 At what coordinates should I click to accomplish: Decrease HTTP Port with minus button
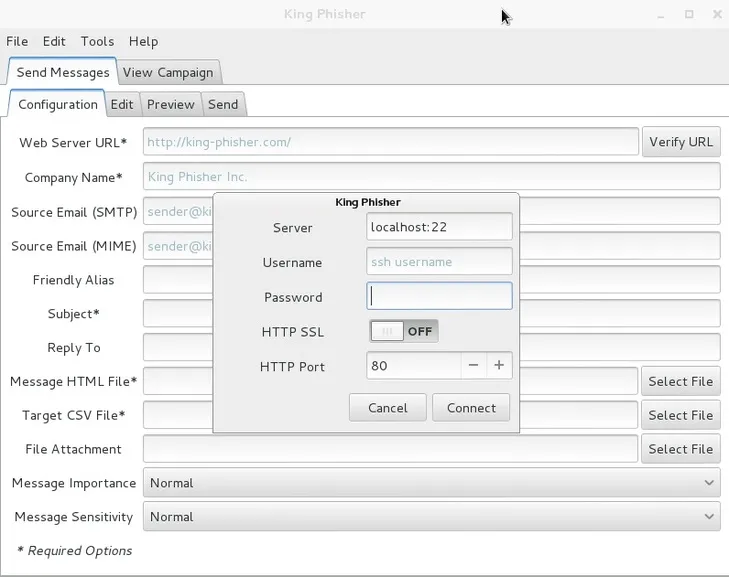pos(474,365)
